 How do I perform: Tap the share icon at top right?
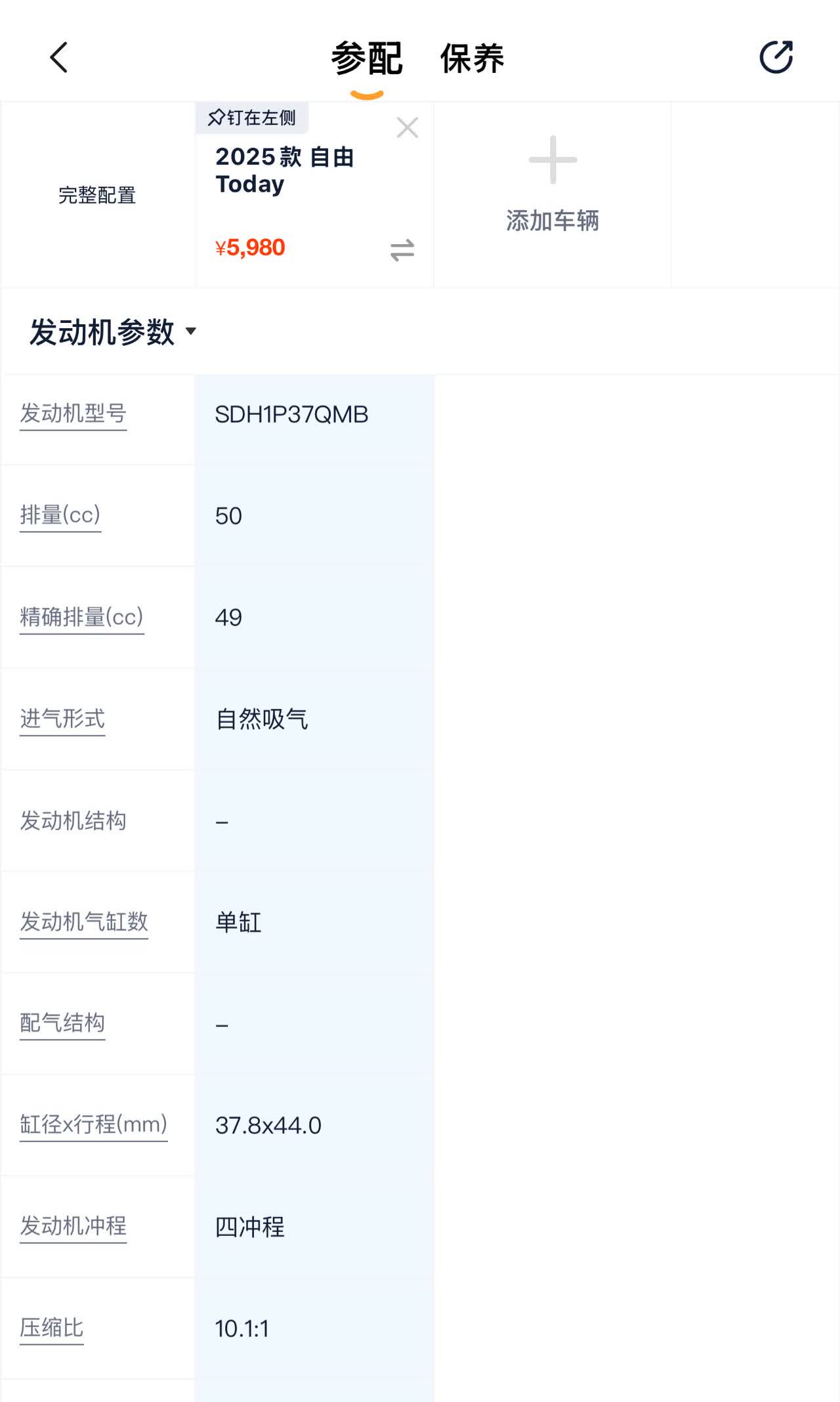pos(776,57)
